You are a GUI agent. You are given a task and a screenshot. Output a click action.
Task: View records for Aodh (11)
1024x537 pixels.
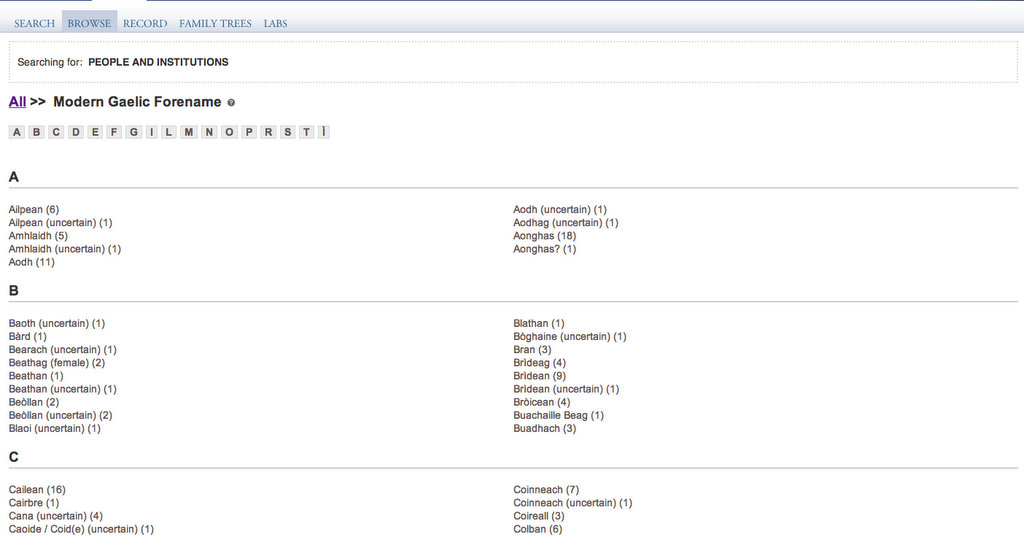pyautogui.click(x=31, y=262)
